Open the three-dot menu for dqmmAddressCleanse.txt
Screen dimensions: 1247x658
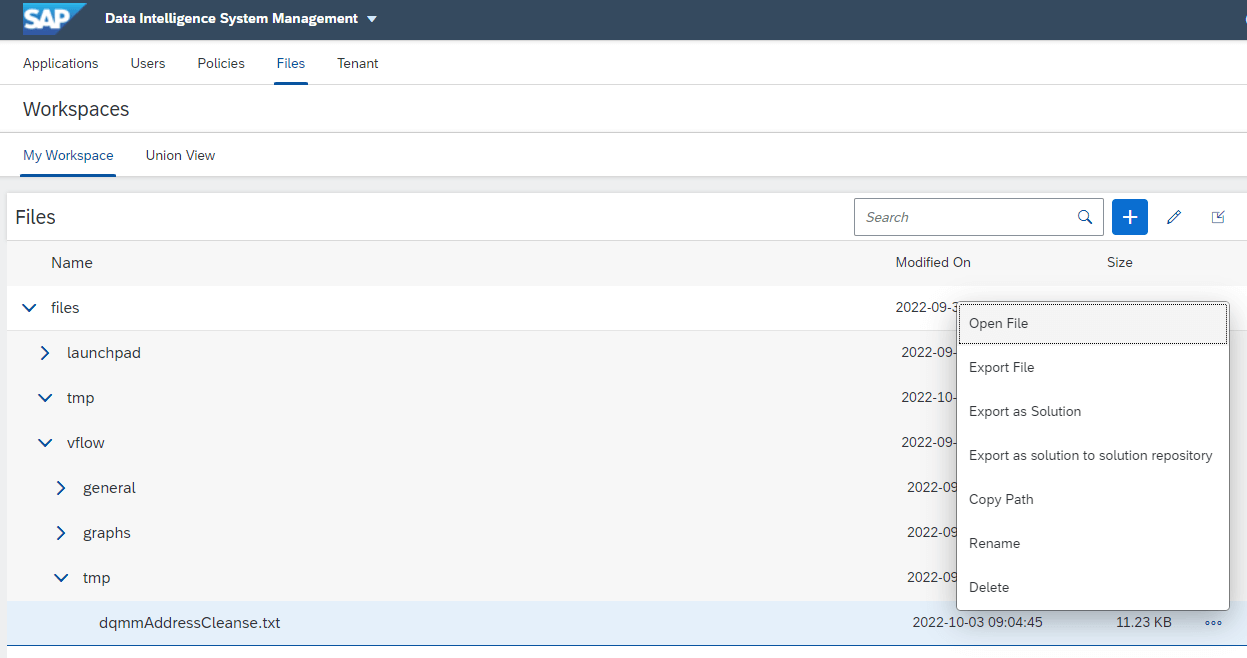1214,623
